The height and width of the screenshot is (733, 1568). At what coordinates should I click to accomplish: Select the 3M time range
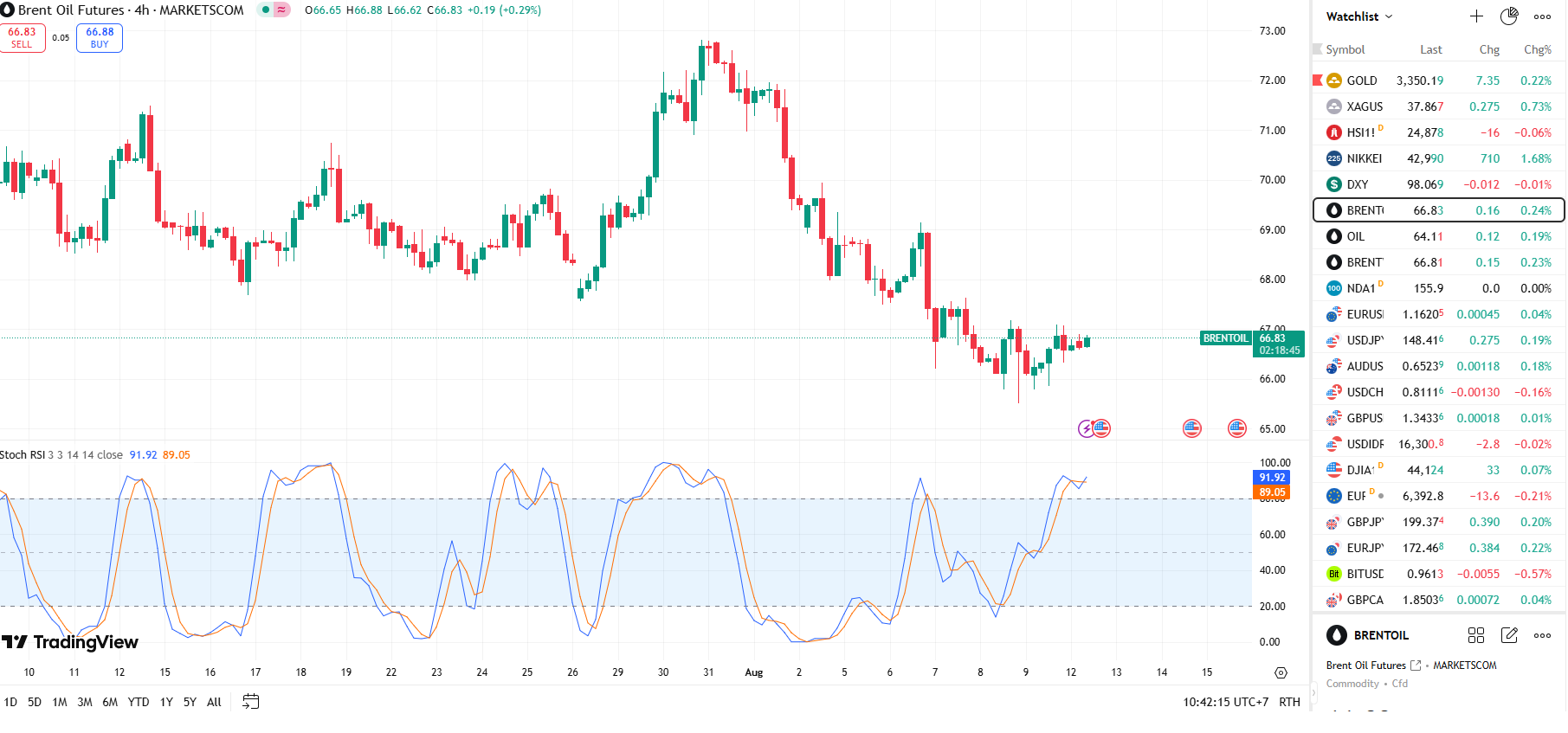[x=84, y=702]
